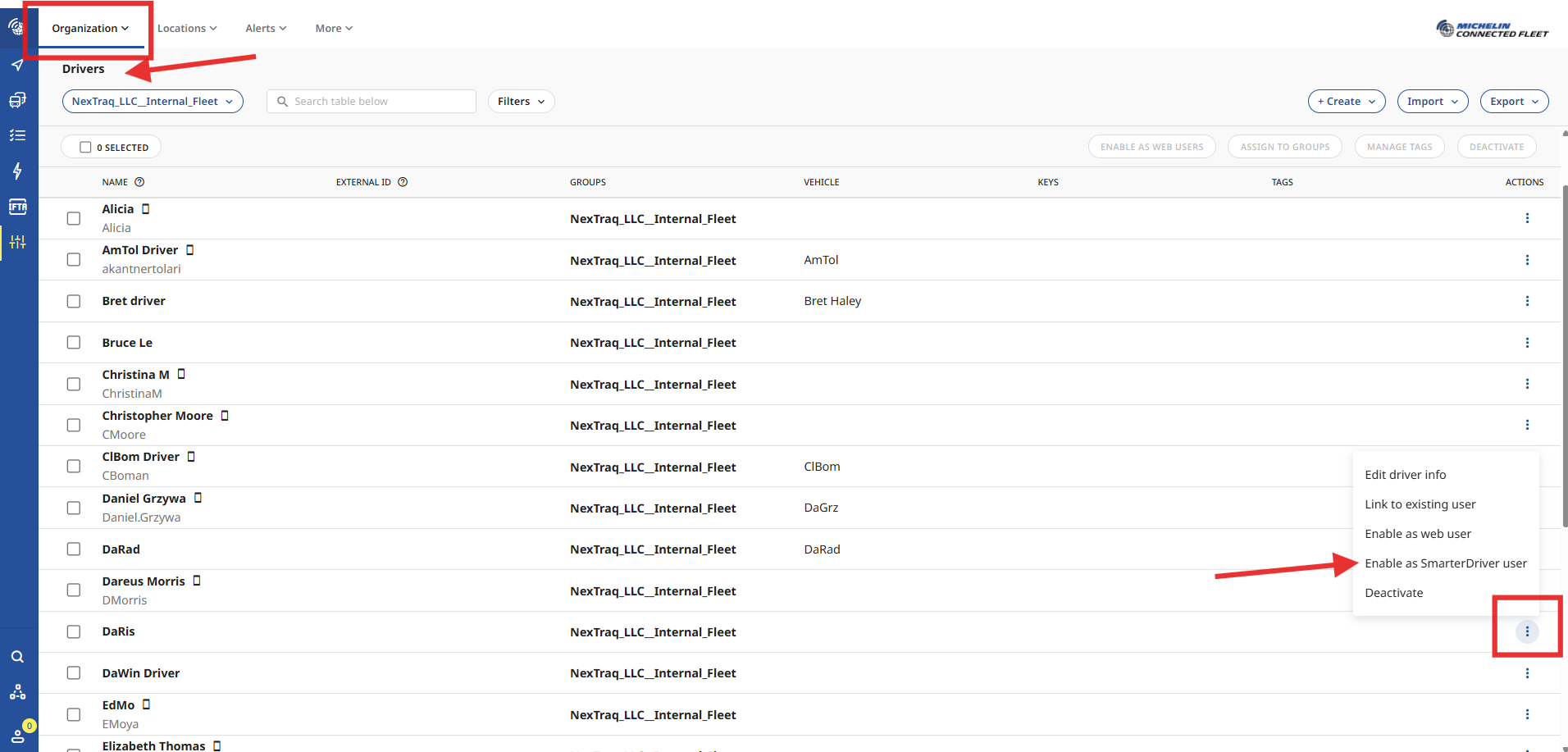Image resolution: width=1568 pixels, height=752 pixels.
Task: Open the NexTraq_LLC_Internal_Fleet group selector
Action: [x=153, y=102]
